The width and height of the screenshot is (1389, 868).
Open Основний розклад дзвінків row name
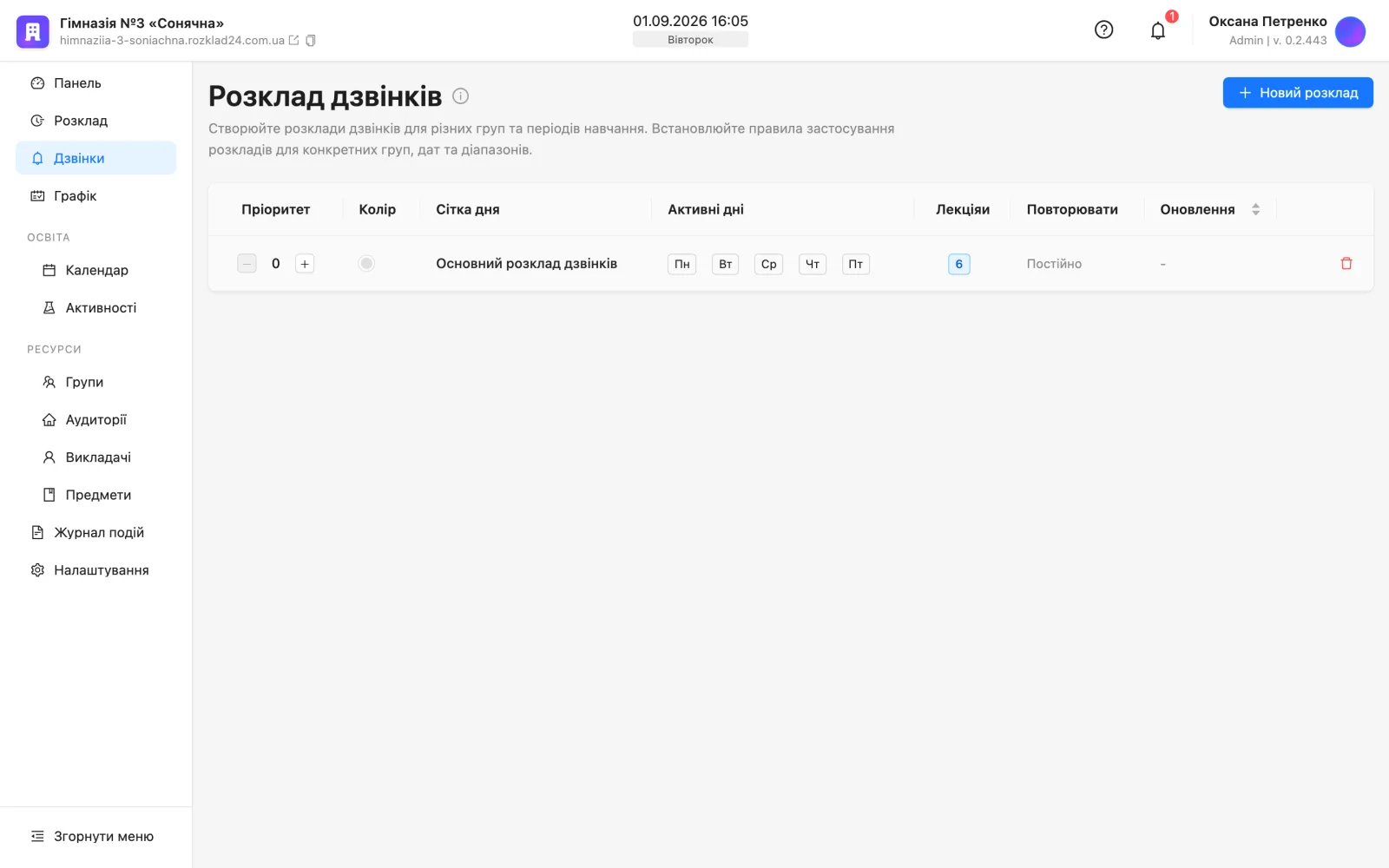(526, 263)
